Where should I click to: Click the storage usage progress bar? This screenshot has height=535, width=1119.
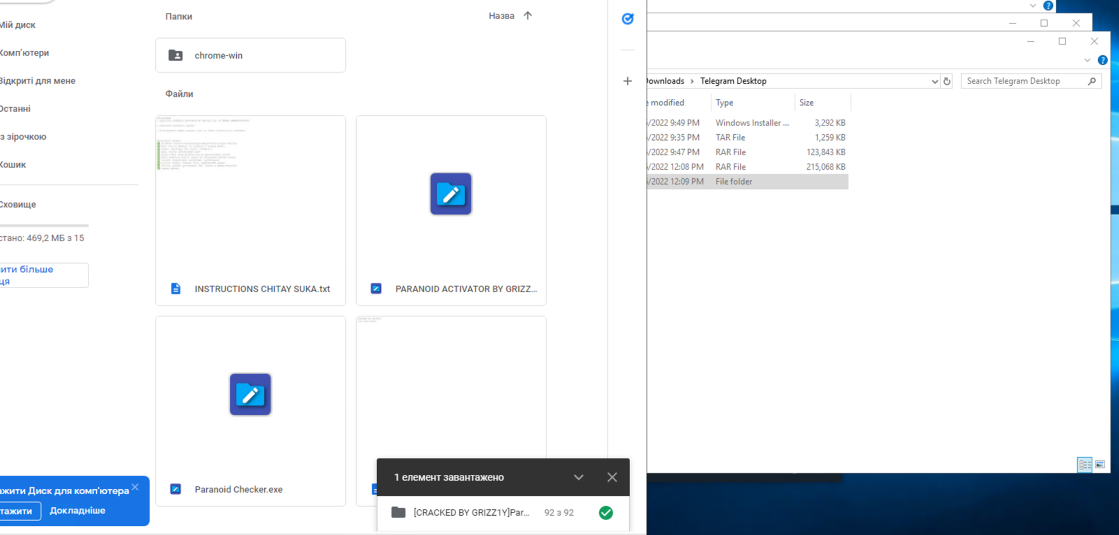coord(44,225)
